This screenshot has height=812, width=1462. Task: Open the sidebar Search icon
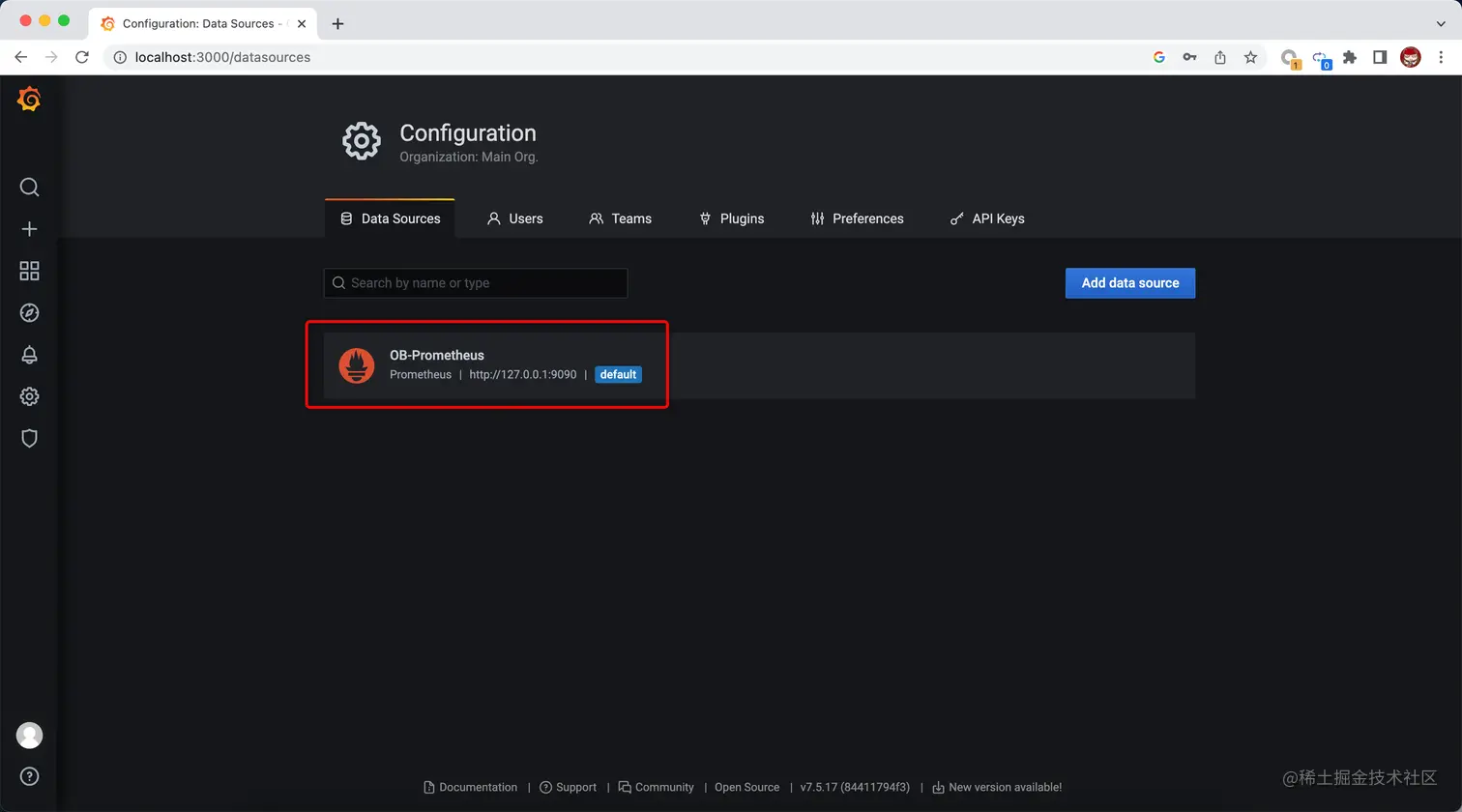click(29, 187)
